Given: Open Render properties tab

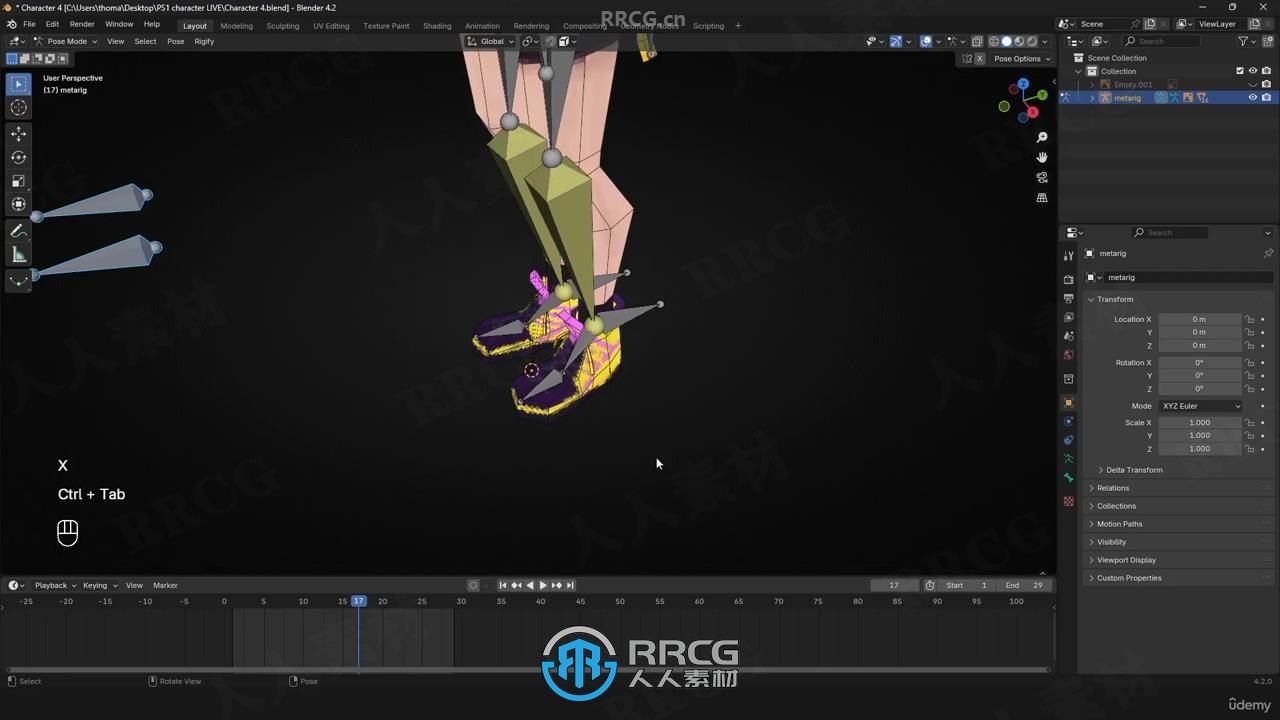Looking at the screenshot, I should pyautogui.click(x=1068, y=279).
